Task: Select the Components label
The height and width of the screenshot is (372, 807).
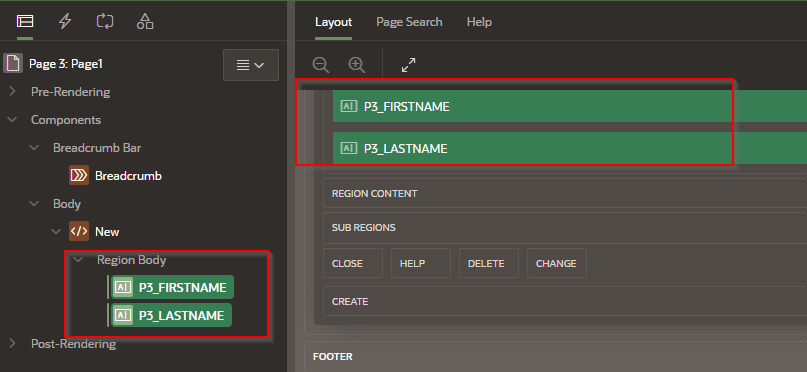Action: pyautogui.click(x=66, y=119)
